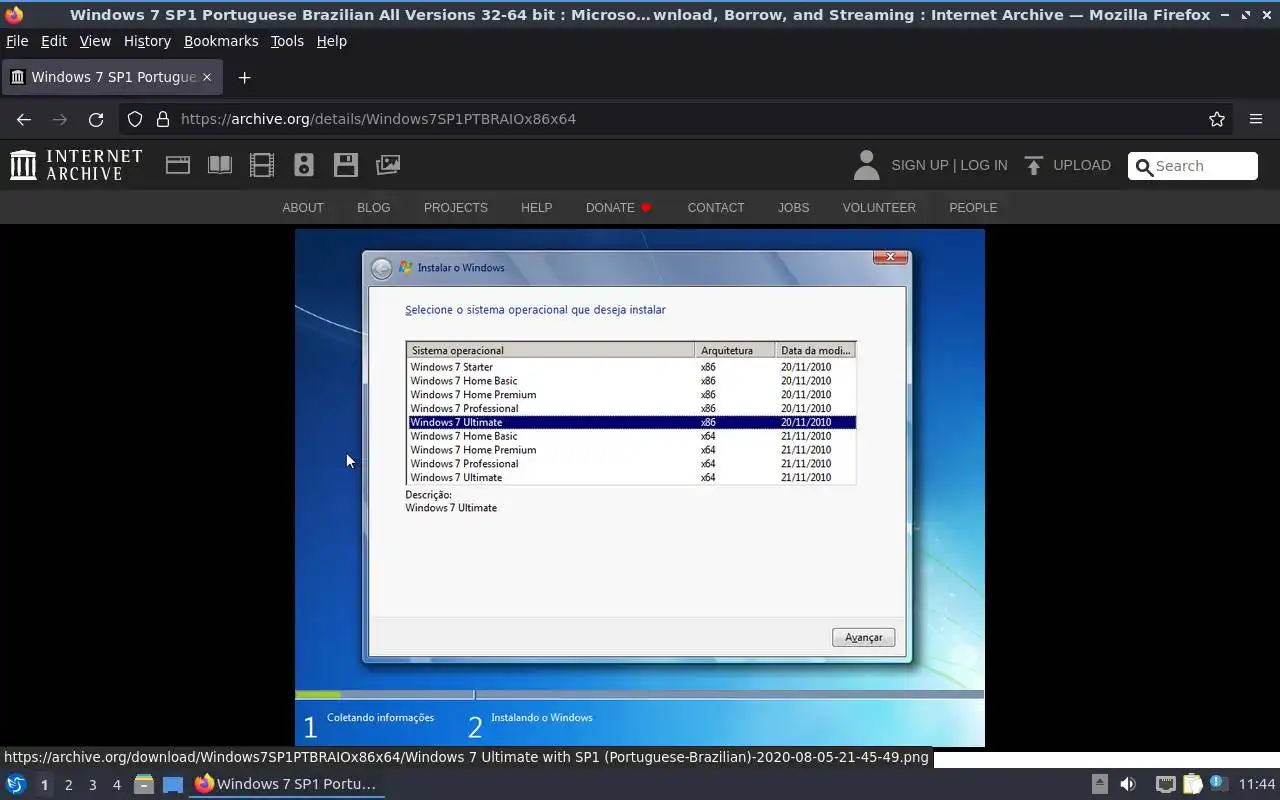
Task: Bookmark this page with the star icon
Action: coord(1217,119)
